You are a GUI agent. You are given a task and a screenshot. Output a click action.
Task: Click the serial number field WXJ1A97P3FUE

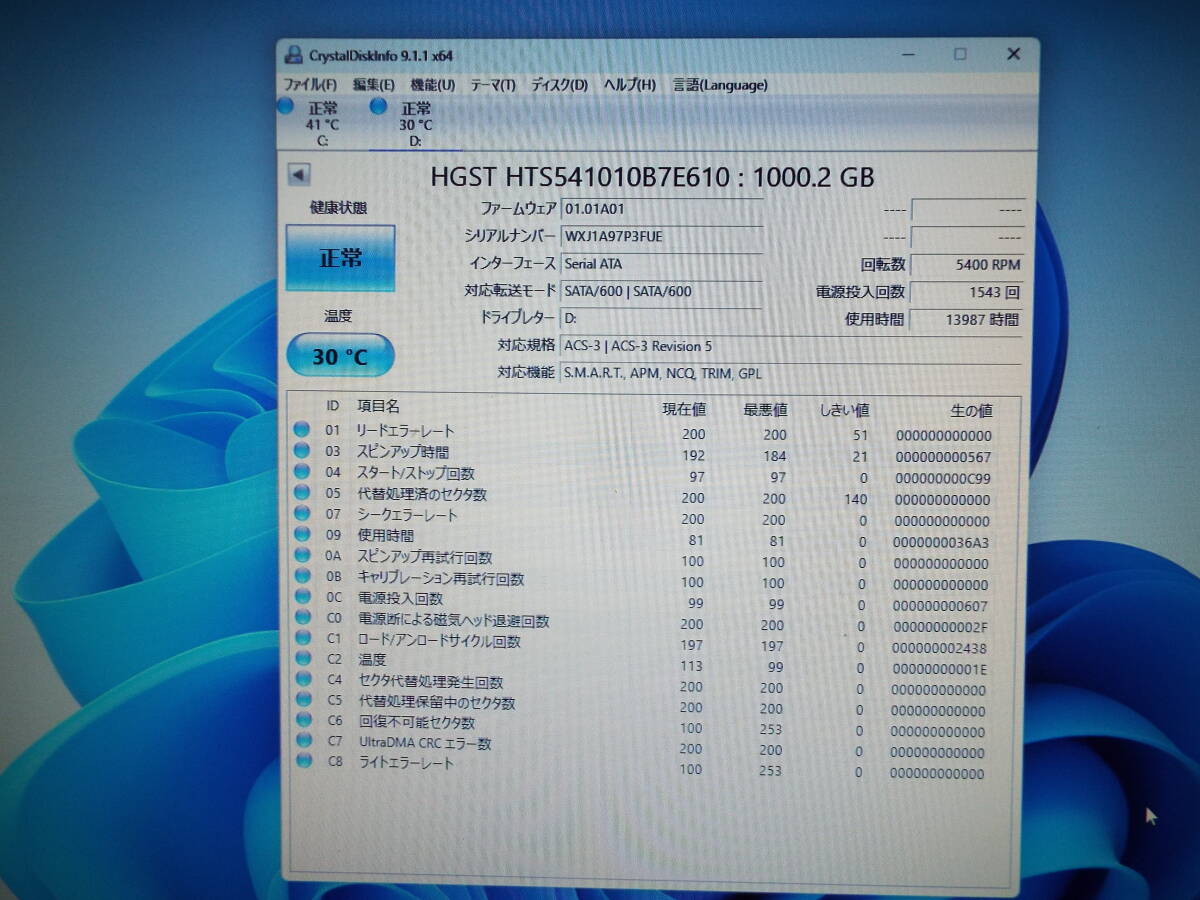(x=661, y=237)
